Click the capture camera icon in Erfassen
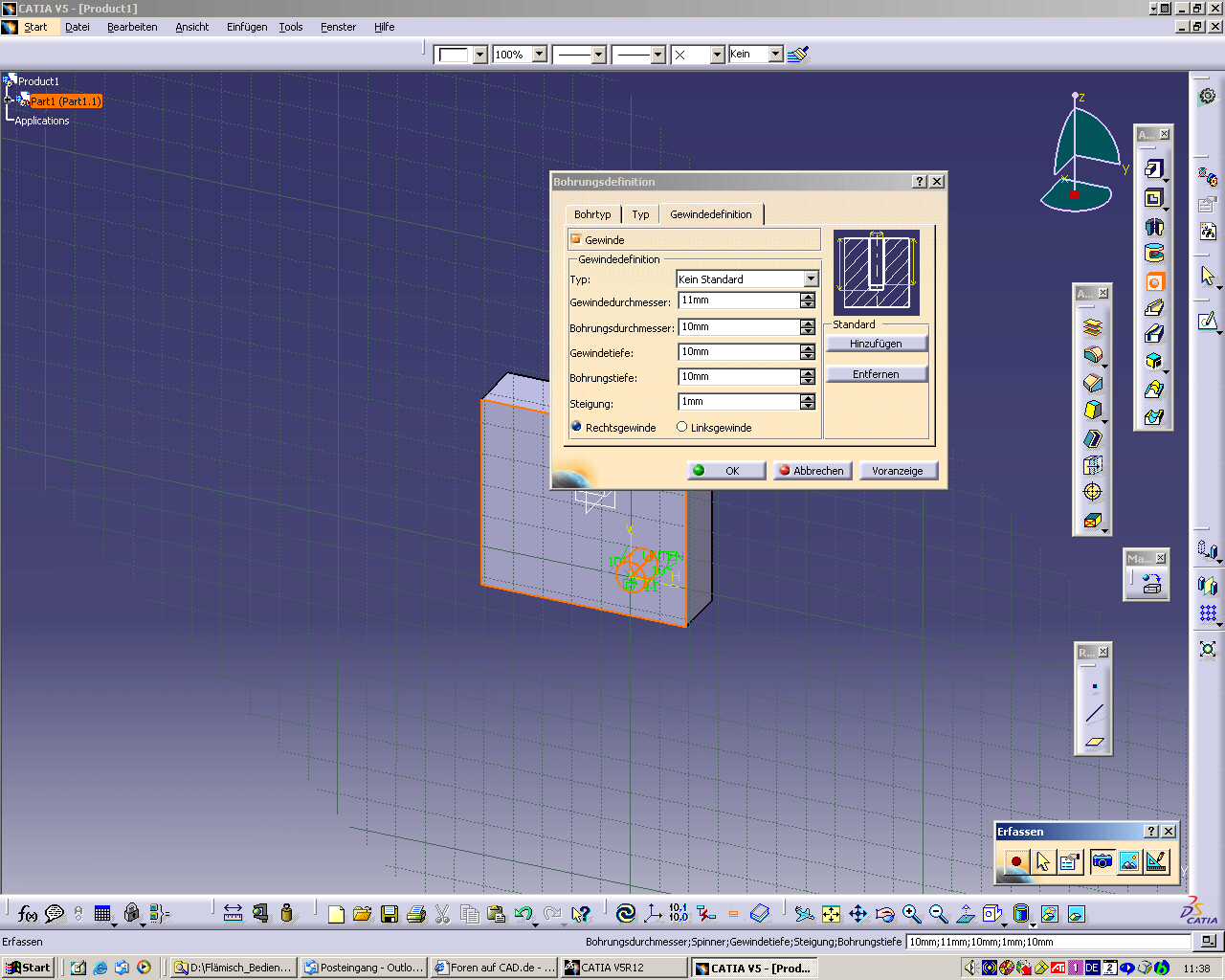The height and width of the screenshot is (980, 1225). click(1102, 861)
